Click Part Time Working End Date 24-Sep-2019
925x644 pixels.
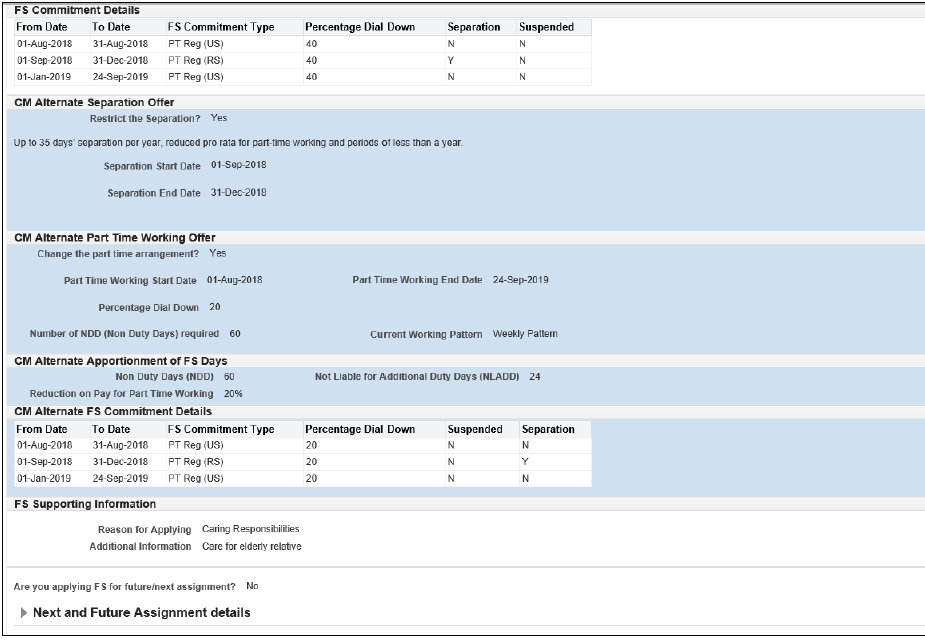520,280
